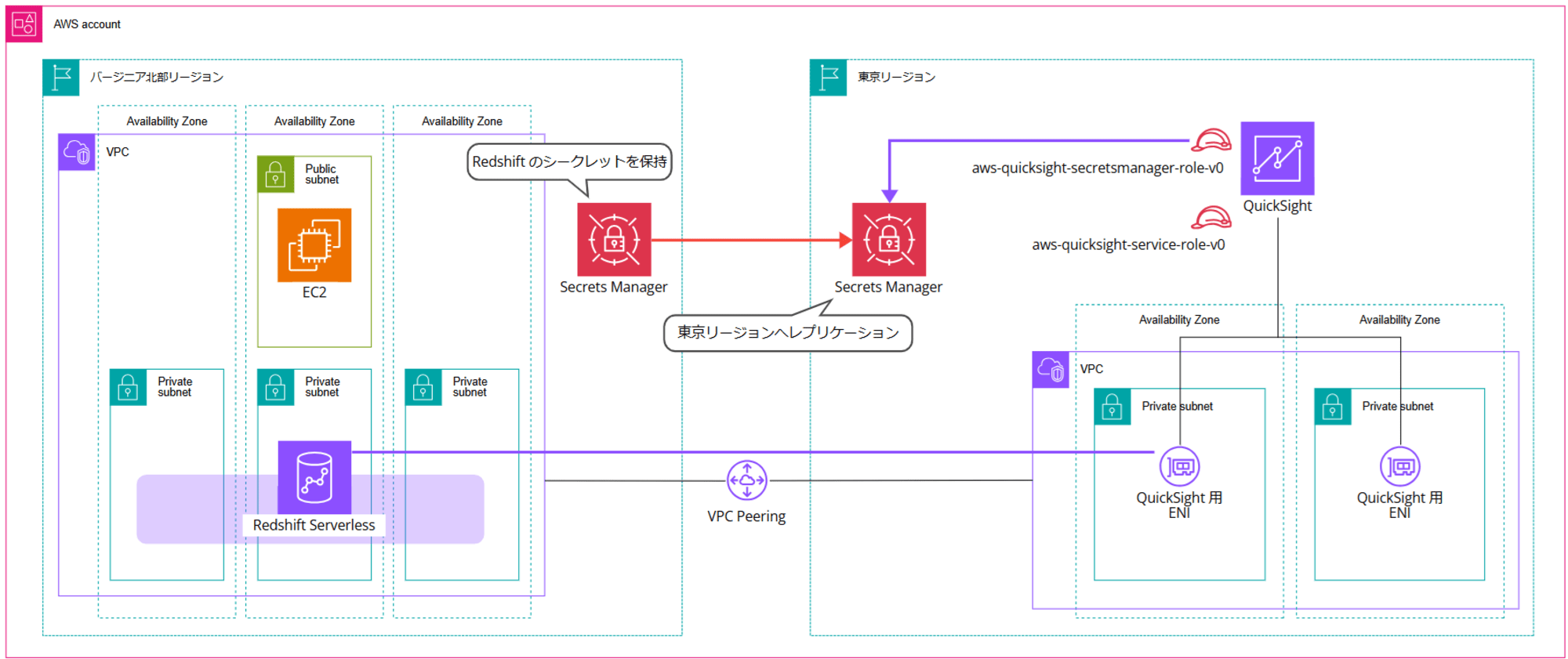Click the 'QuickSight' label under icon

[1277, 206]
